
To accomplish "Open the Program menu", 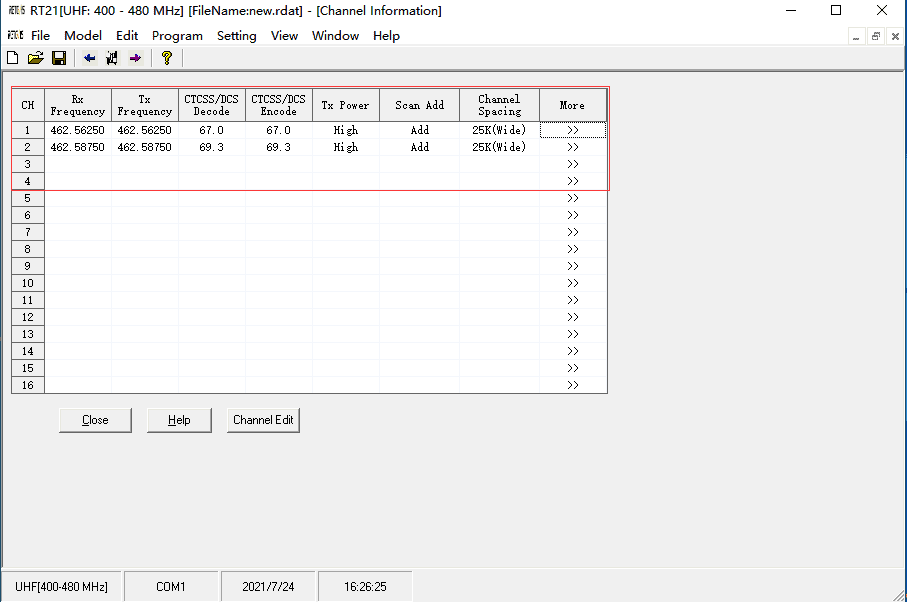I will 177,36.
